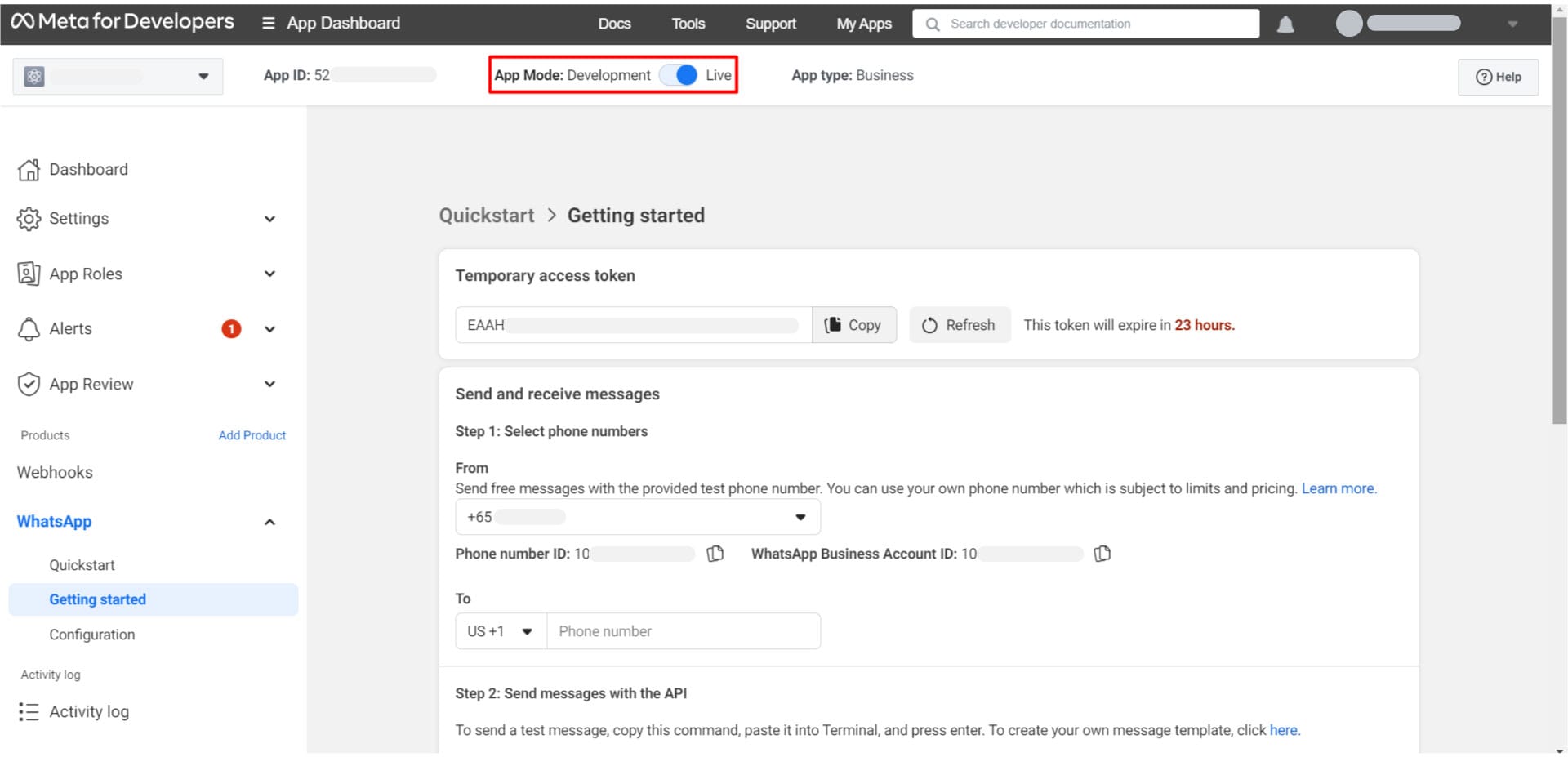Expand the App Roles section
Image resolution: width=1568 pixels, height=757 pixels.
tap(269, 274)
